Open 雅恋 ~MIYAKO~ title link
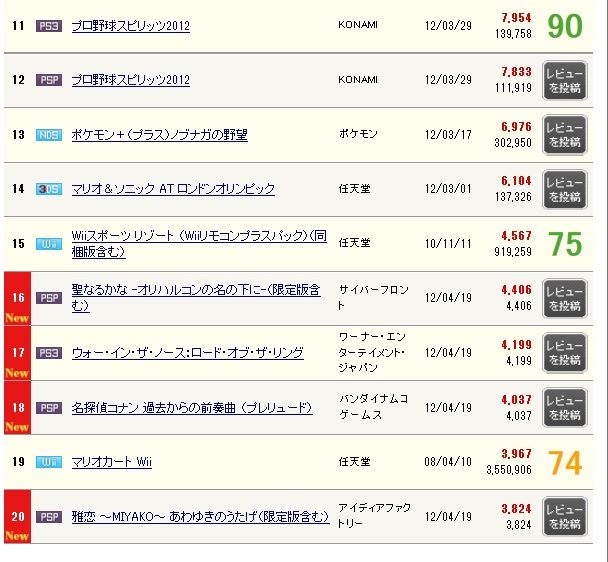 [200, 517]
